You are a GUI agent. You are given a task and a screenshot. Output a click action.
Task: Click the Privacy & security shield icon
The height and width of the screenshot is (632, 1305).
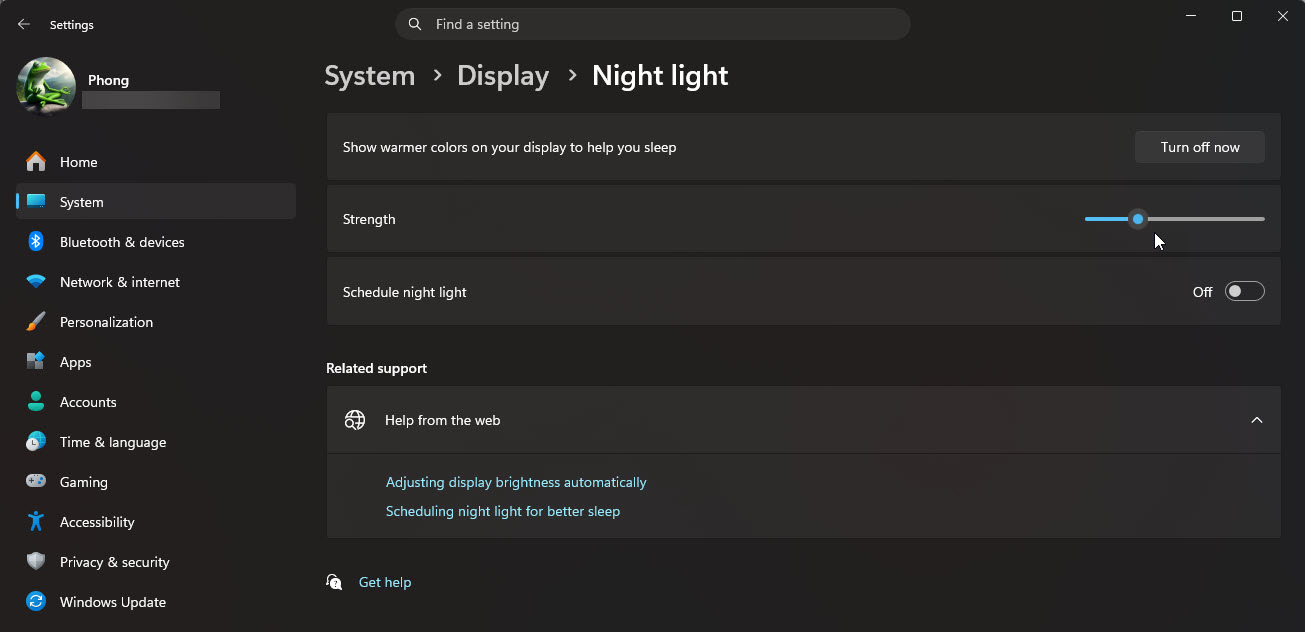click(36, 562)
